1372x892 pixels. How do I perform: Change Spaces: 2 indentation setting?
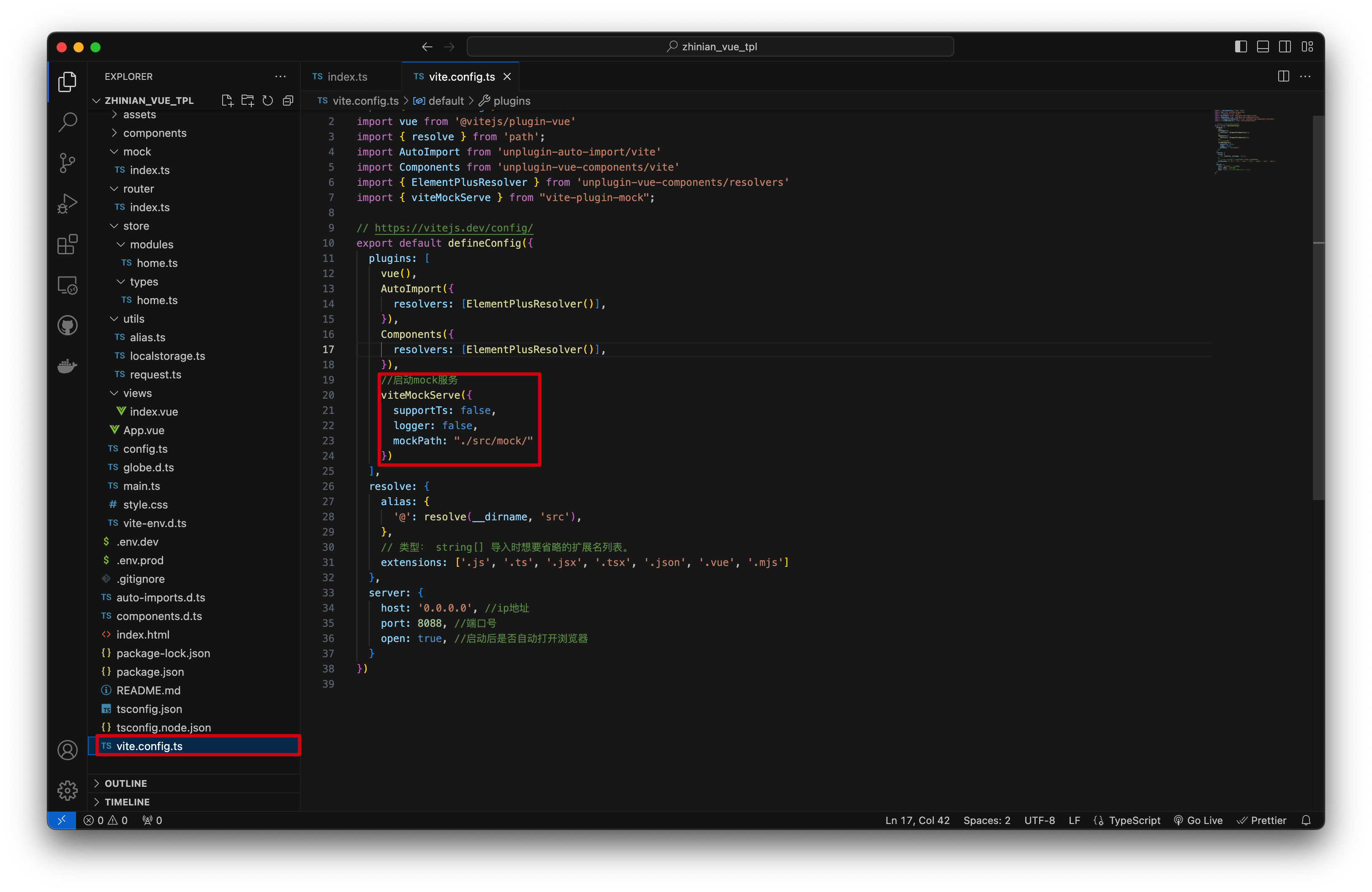tap(987, 820)
